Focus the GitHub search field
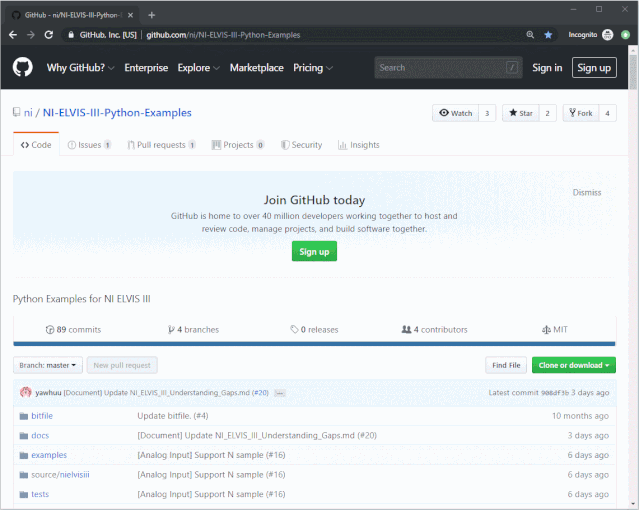The width and height of the screenshot is (639, 510). pyautogui.click(x=440, y=68)
